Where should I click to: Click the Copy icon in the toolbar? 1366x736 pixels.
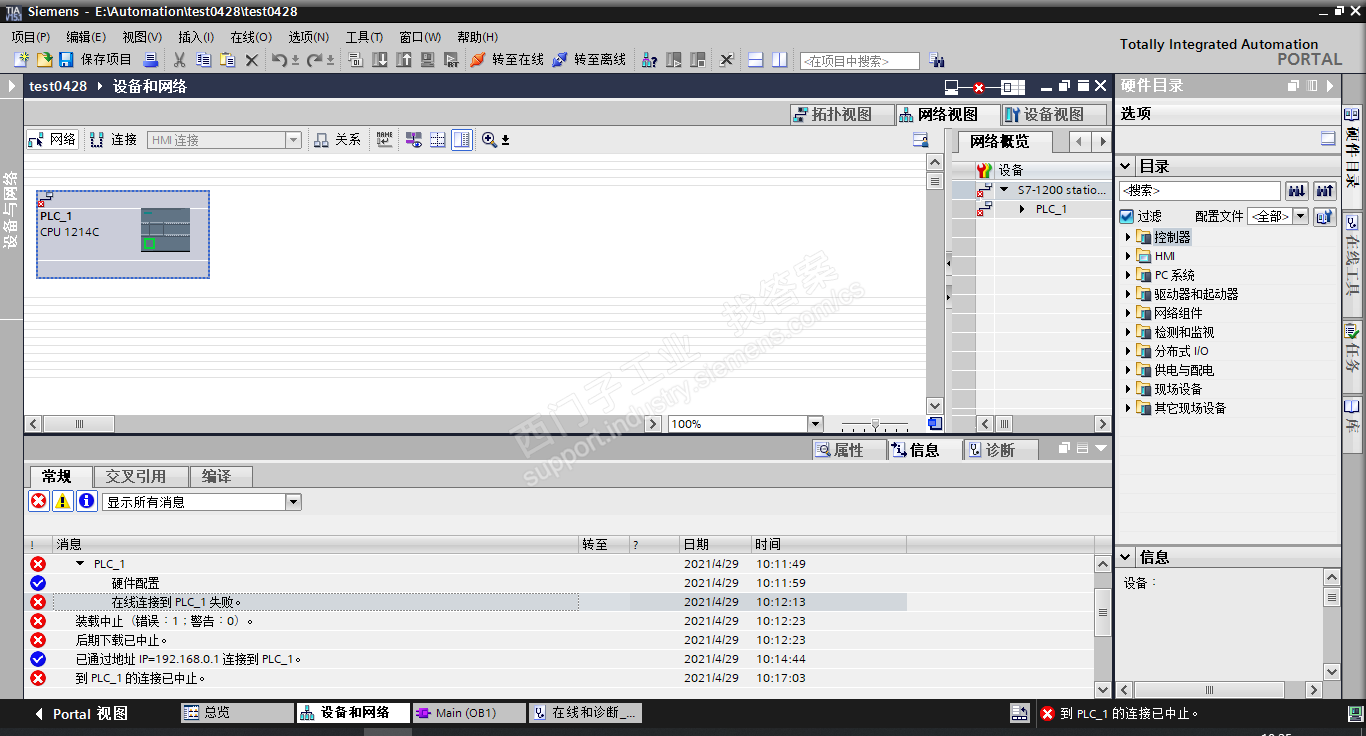pyautogui.click(x=204, y=60)
